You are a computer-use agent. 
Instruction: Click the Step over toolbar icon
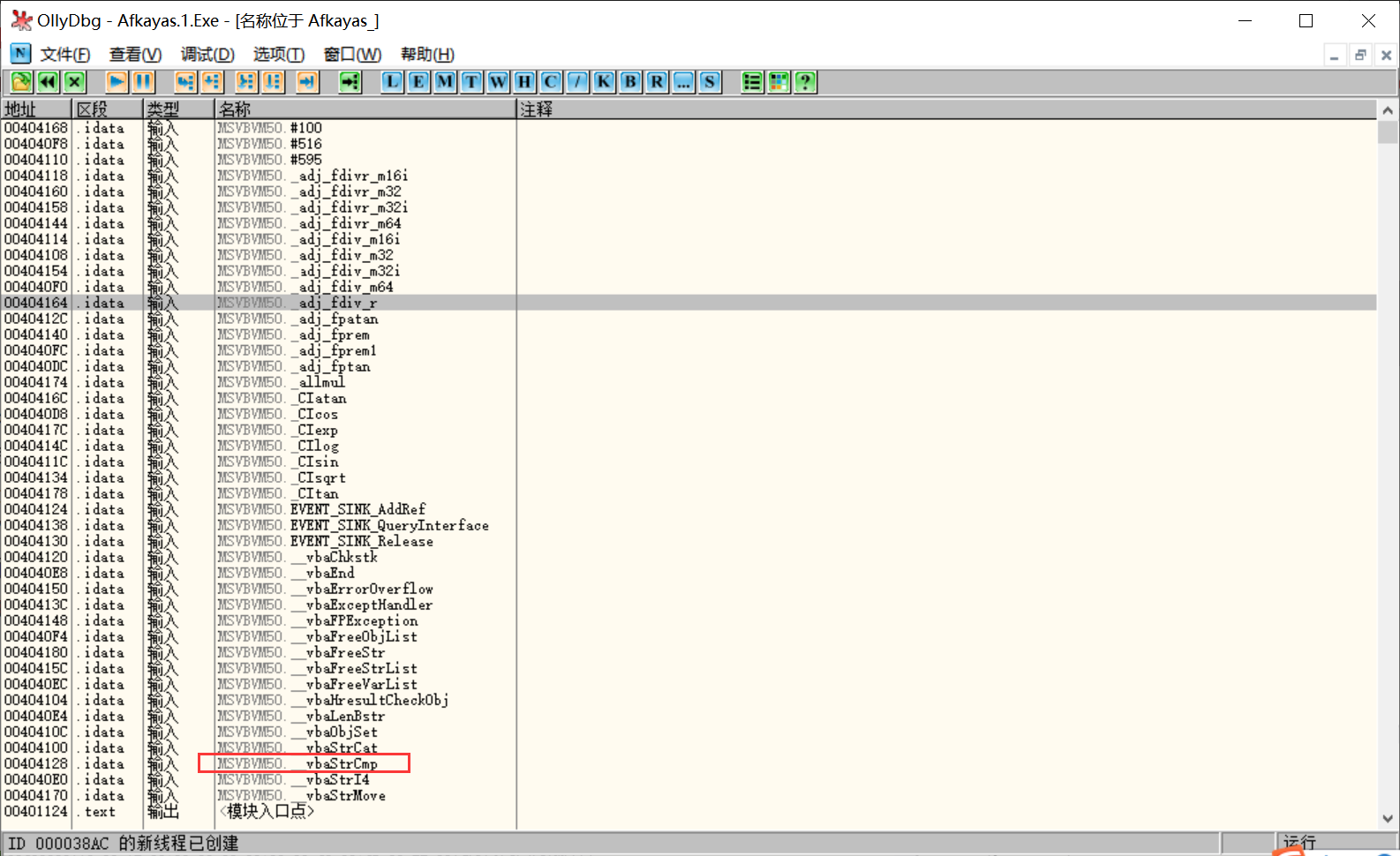click(212, 82)
